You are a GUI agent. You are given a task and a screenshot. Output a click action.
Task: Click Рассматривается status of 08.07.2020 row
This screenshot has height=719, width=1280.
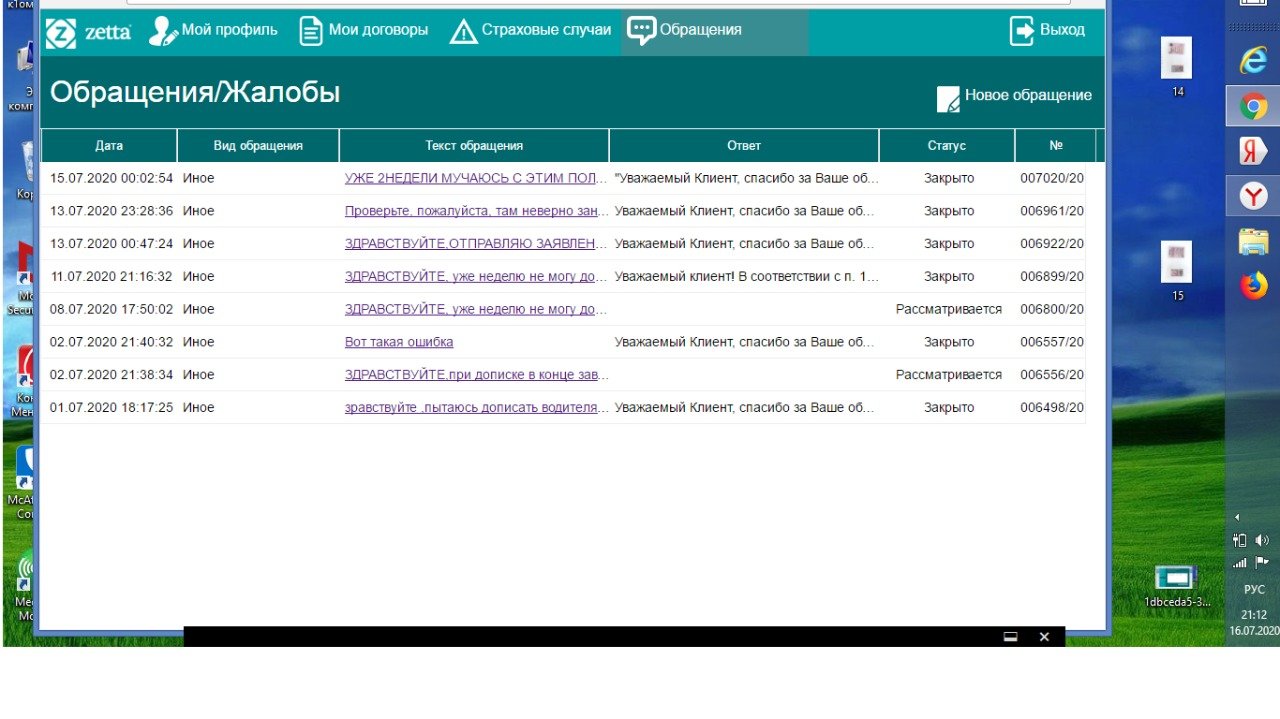(949, 309)
